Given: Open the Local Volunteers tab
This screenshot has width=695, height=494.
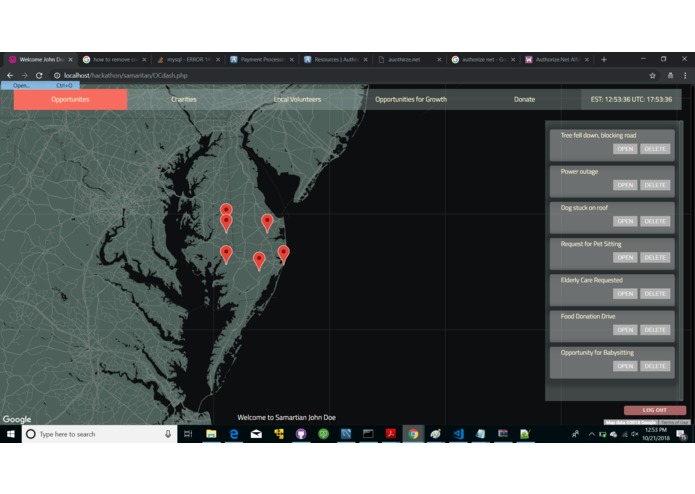Looking at the screenshot, I should [297, 99].
